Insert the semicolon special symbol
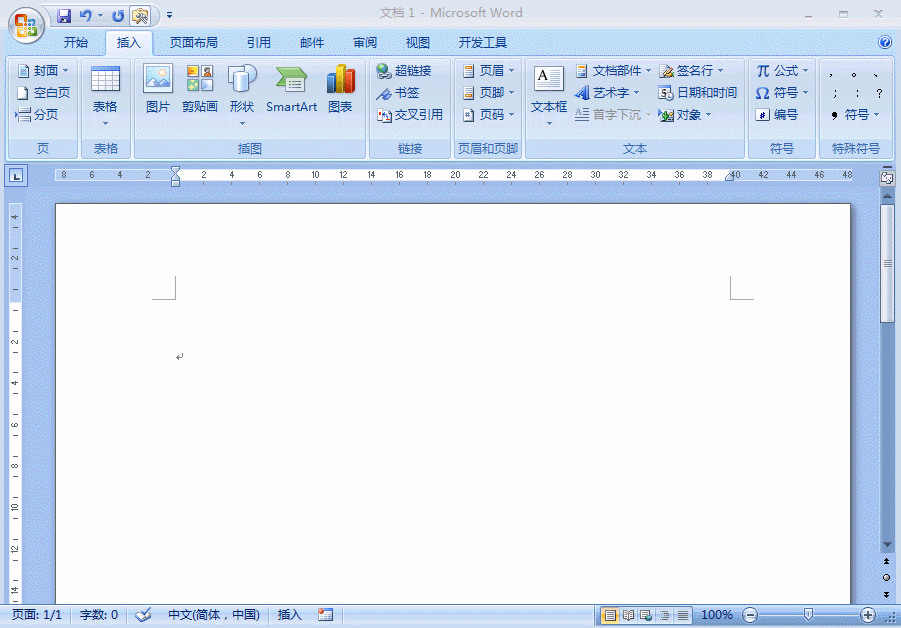The width and height of the screenshot is (901, 628). point(835,93)
